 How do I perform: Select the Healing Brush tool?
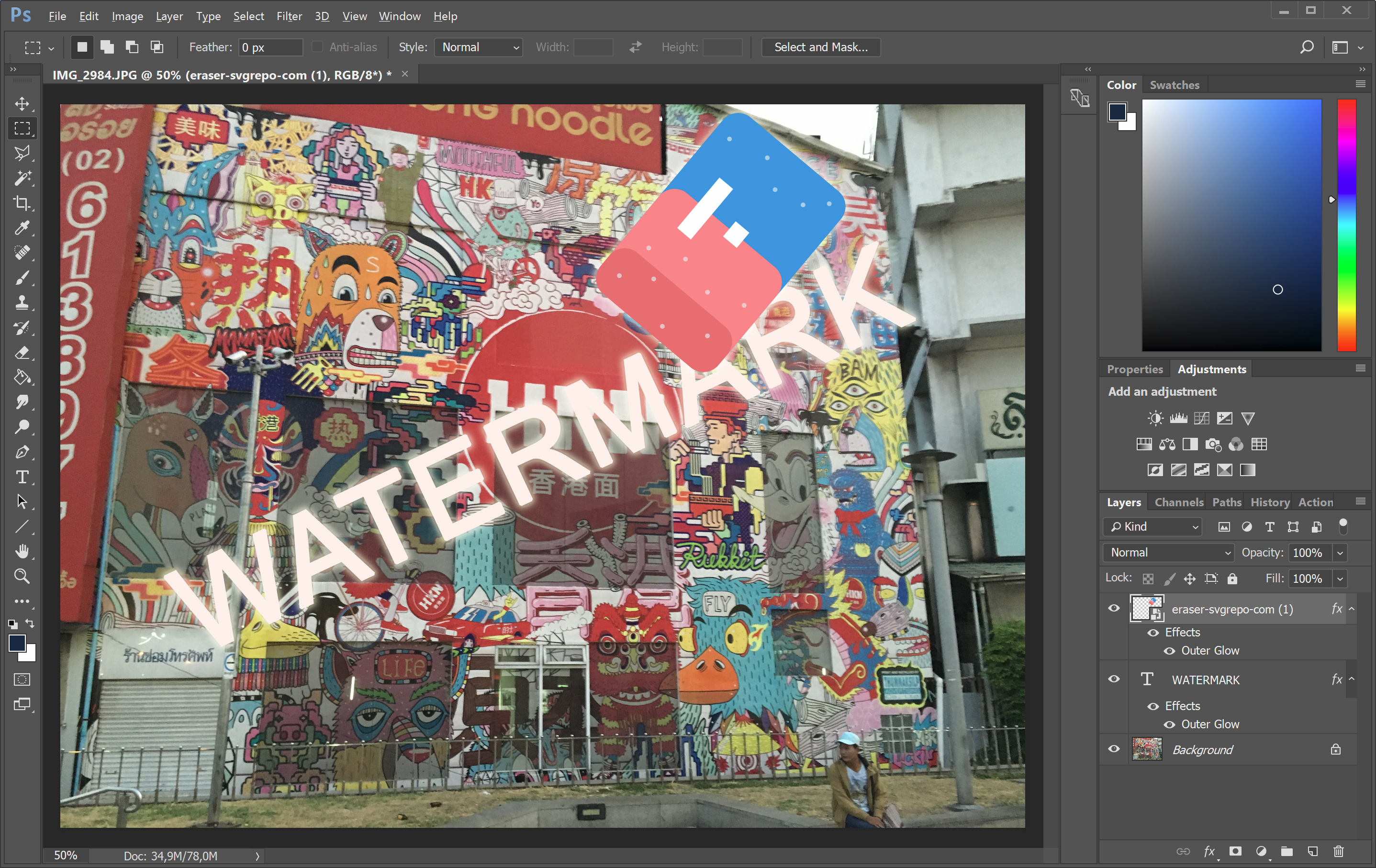point(22,253)
